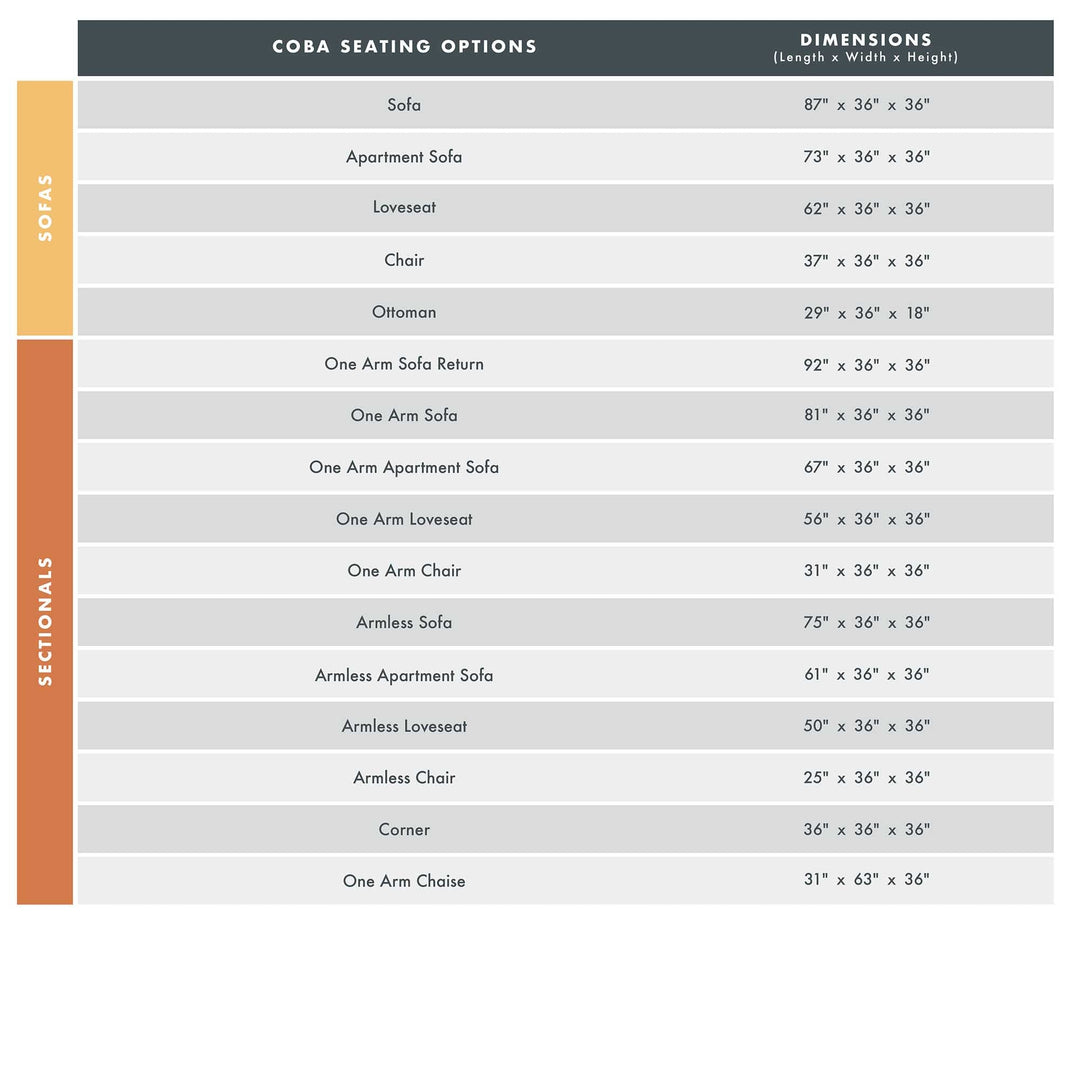The image size is (1080, 1080).
Task: Click the Armless Chair row label
Action: [404, 778]
